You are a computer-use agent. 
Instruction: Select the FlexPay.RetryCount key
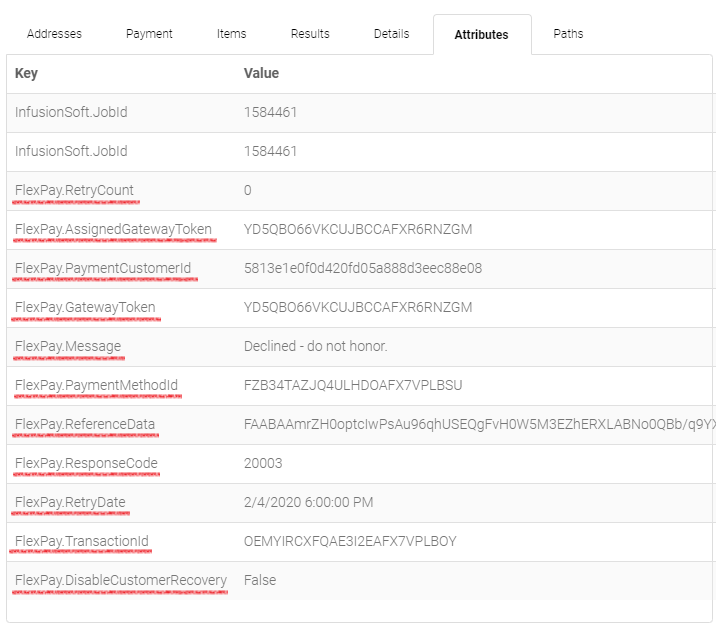(74, 190)
